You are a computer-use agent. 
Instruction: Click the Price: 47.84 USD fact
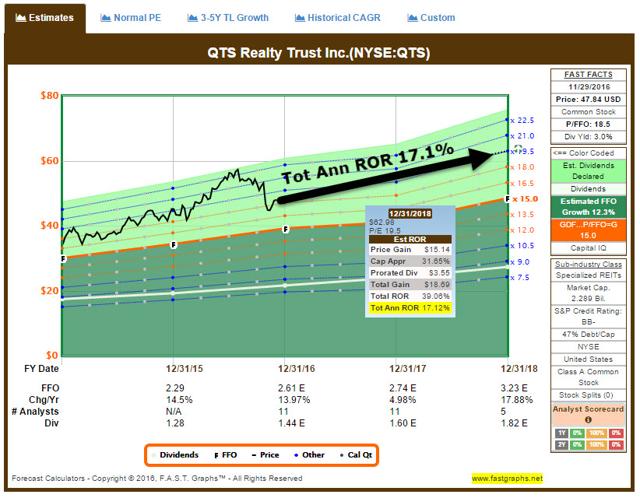(588, 99)
